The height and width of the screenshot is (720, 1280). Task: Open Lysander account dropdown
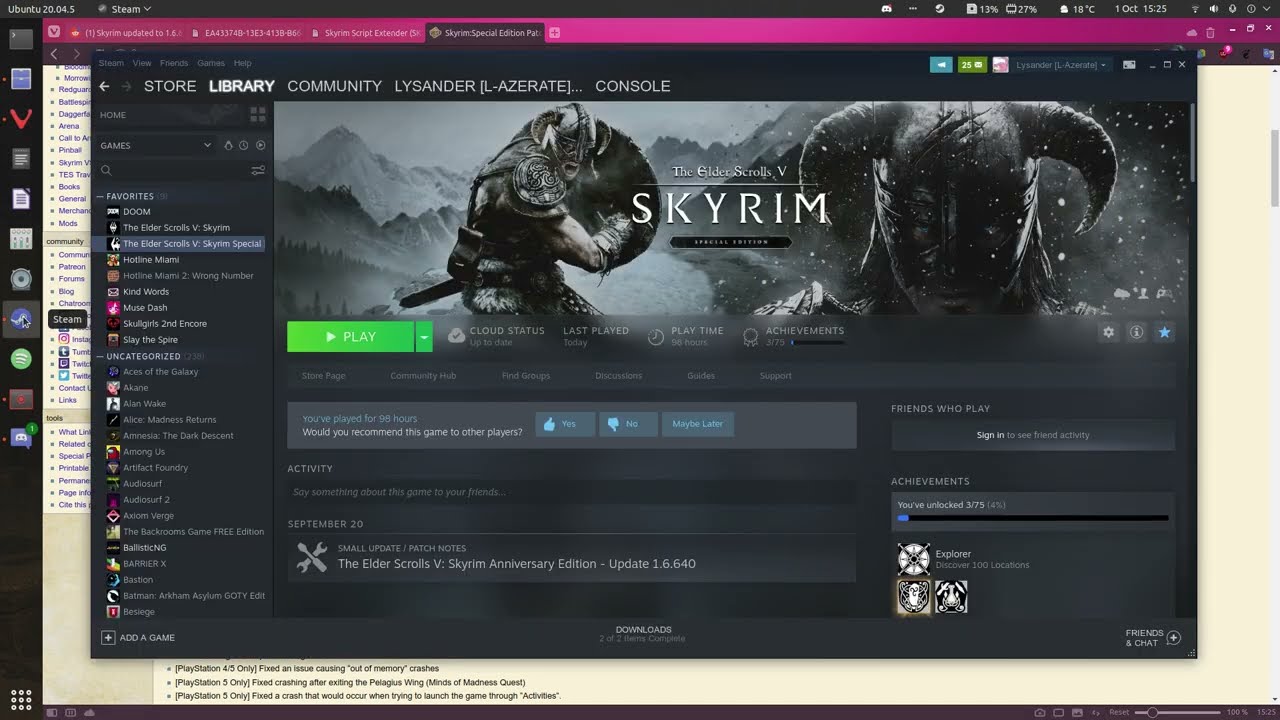1060,64
